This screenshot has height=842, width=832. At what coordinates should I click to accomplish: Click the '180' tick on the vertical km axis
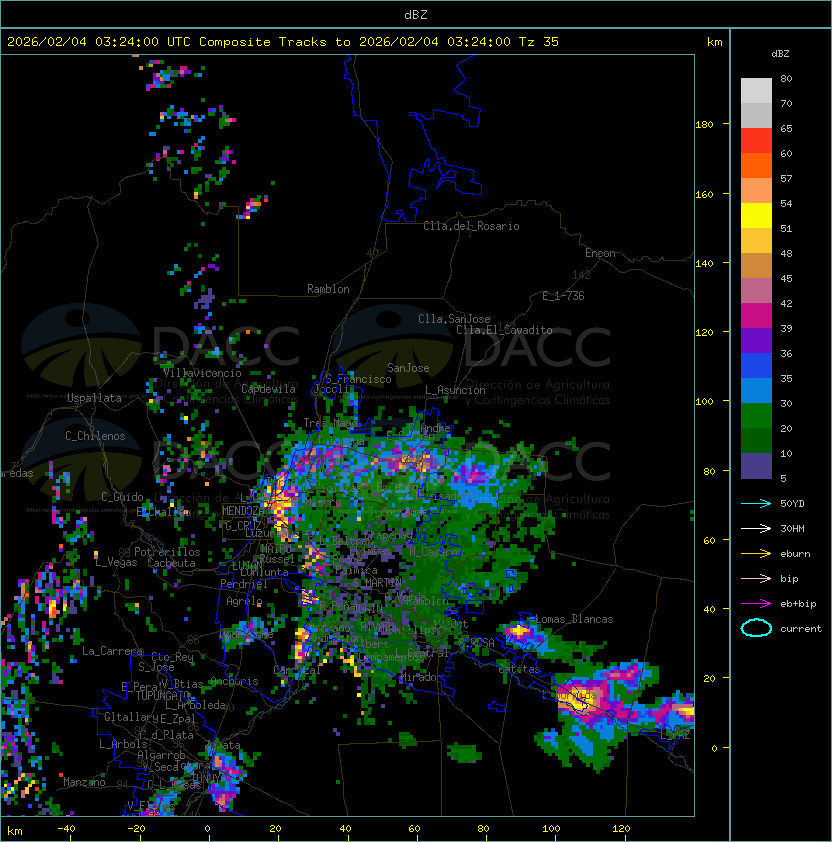[704, 125]
